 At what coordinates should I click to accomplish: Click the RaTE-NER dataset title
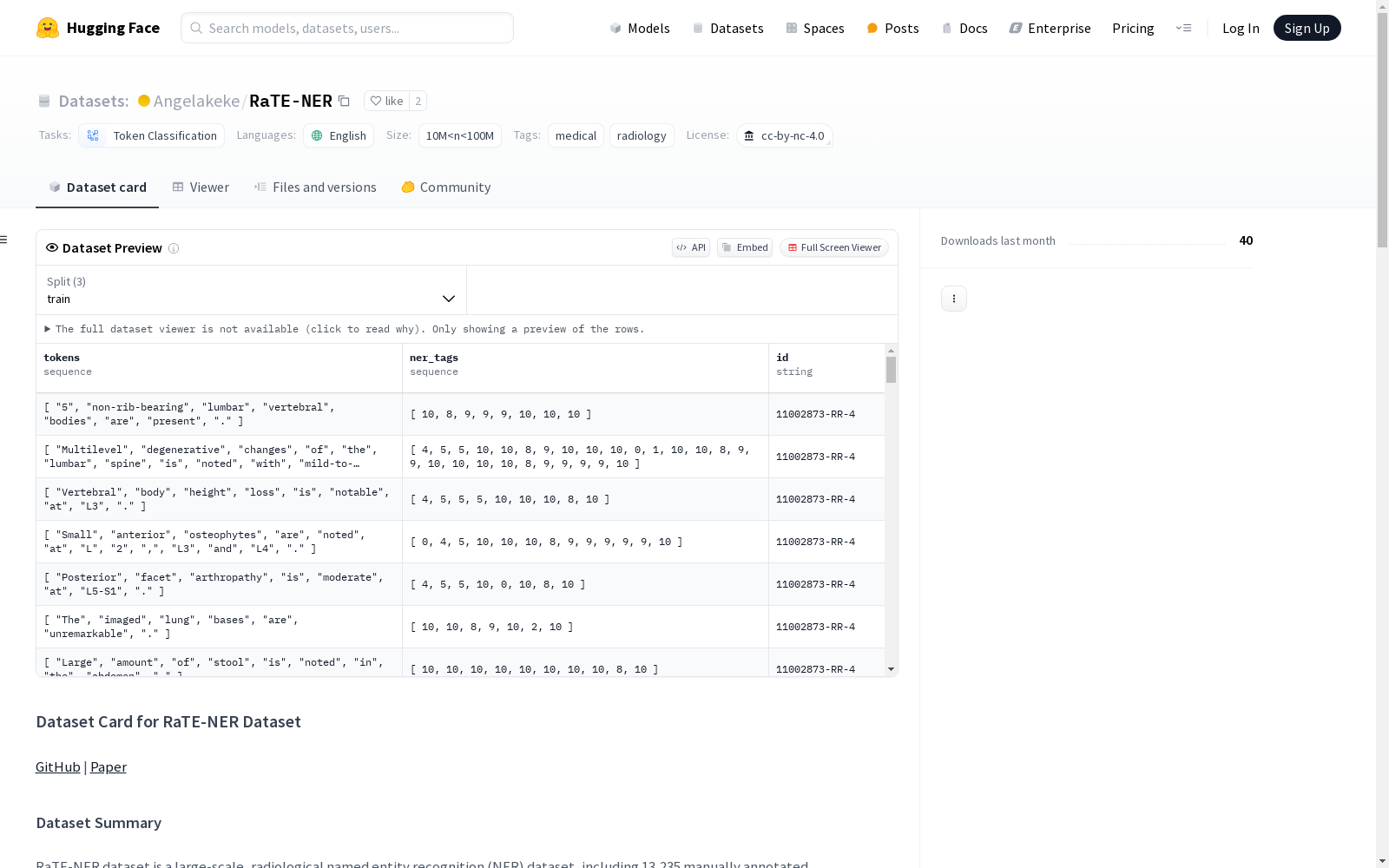click(291, 101)
